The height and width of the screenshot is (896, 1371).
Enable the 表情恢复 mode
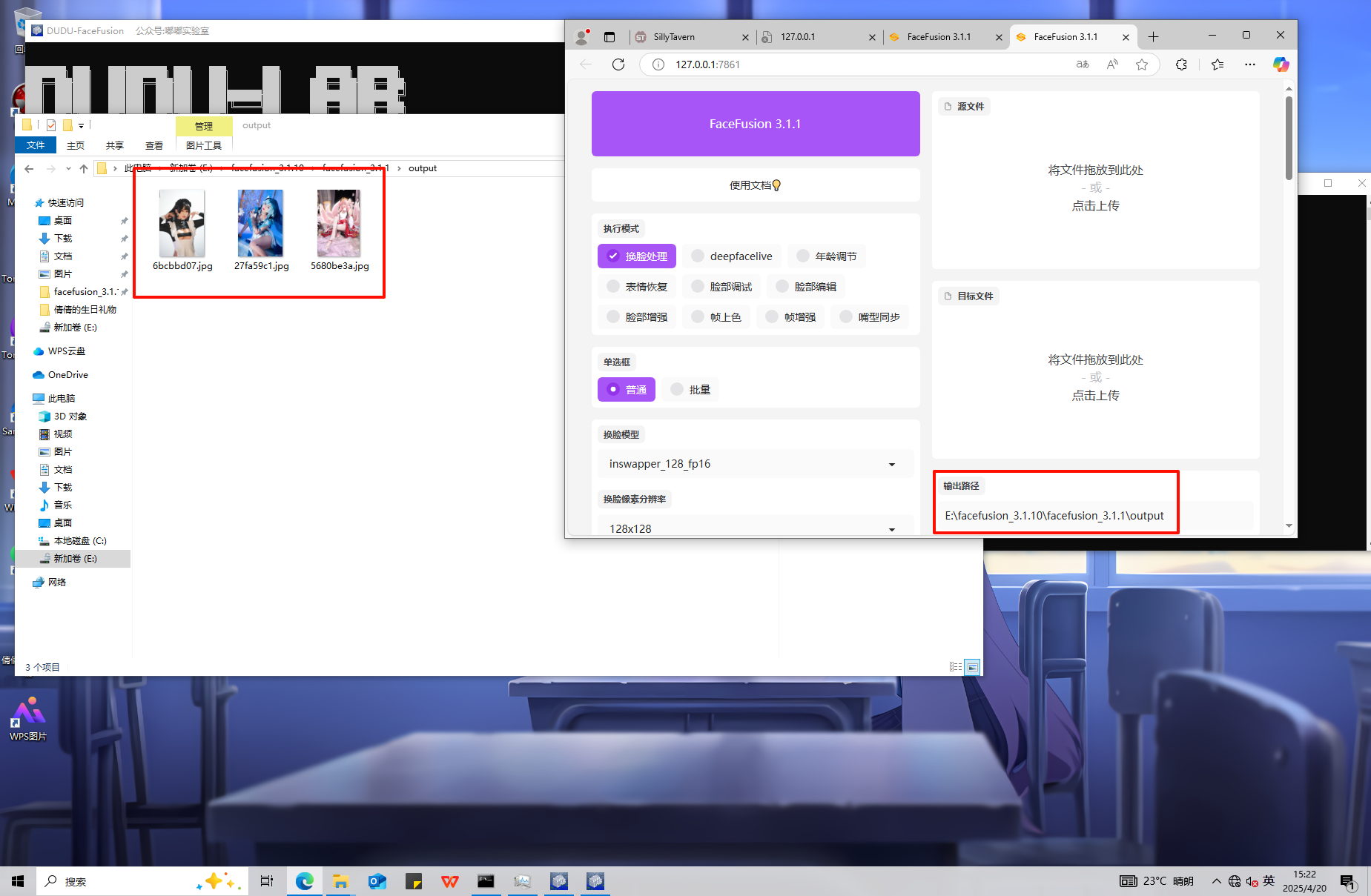pyautogui.click(x=637, y=287)
